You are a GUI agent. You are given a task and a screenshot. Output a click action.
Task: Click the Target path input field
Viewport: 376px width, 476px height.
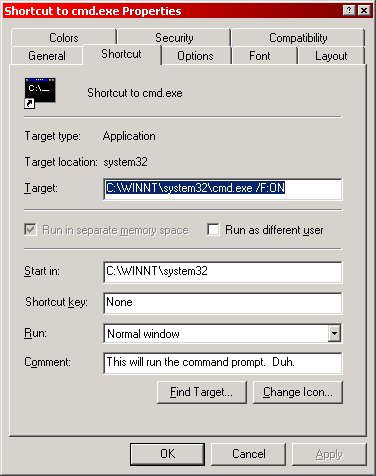pyautogui.click(x=223, y=189)
